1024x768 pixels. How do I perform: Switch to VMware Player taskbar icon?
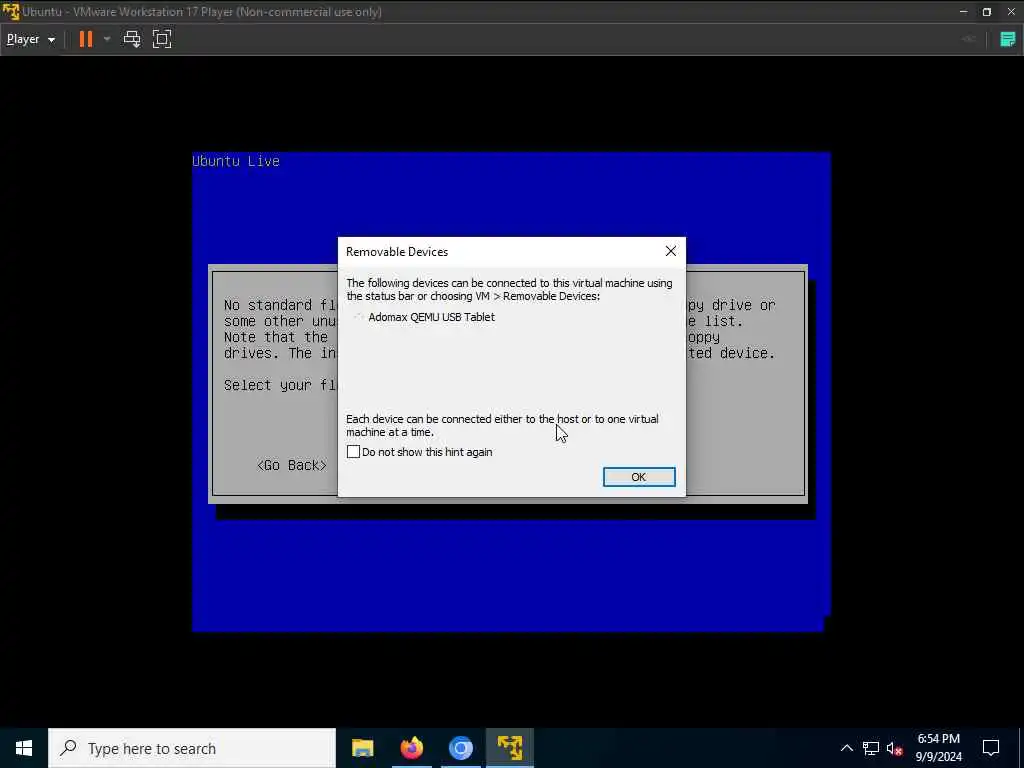(x=509, y=748)
